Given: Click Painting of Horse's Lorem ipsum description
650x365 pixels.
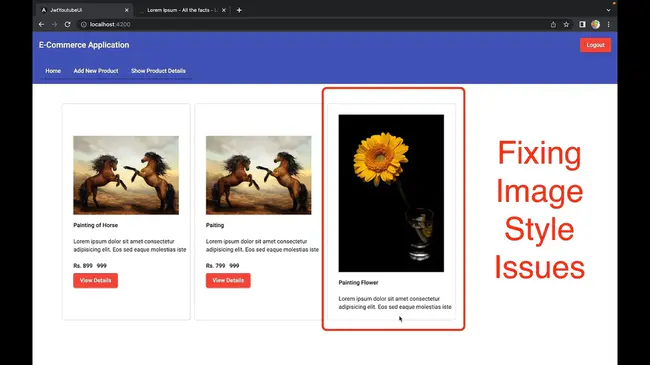Looking at the screenshot, I should [x=130, y=246].
